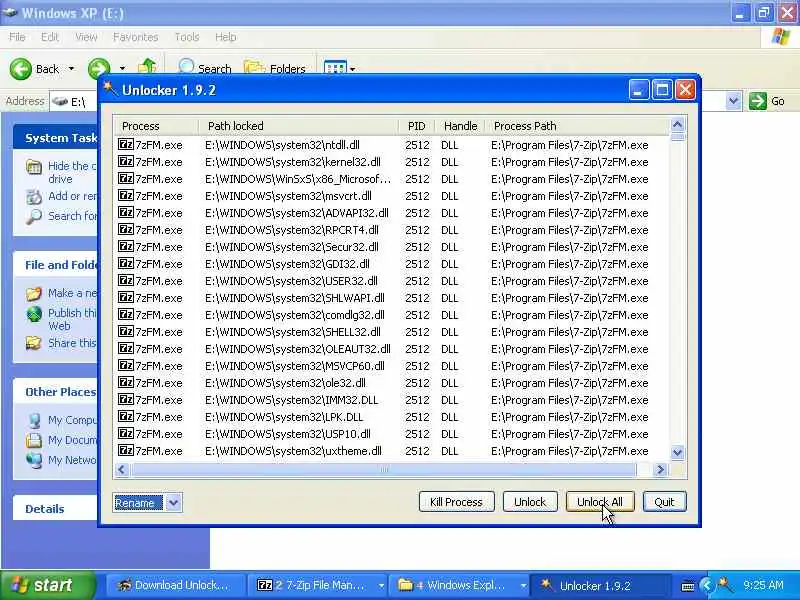Click the 7z icon on USER32.dll row
The image size is (800, 600).
126,281
